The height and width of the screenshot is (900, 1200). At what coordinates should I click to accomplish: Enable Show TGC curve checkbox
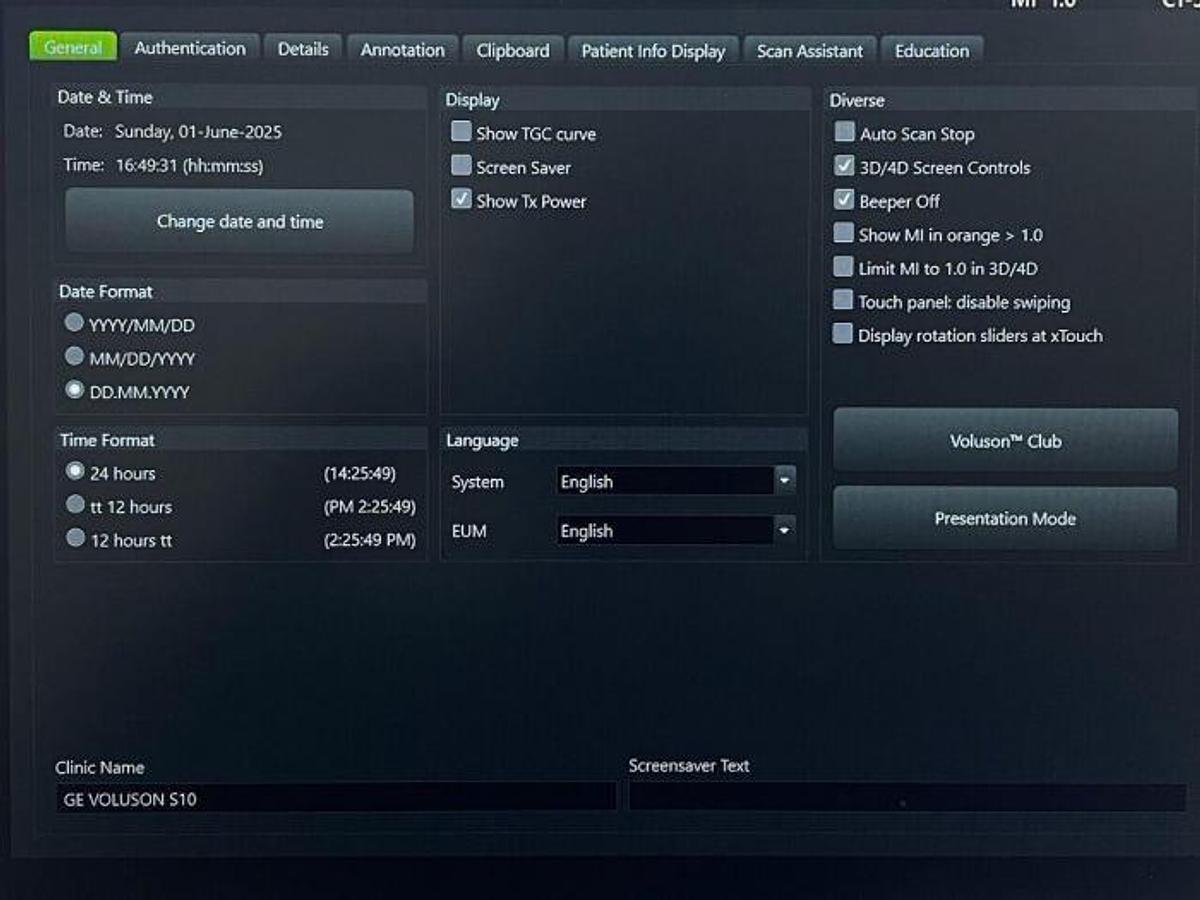[x=461, y=132]
